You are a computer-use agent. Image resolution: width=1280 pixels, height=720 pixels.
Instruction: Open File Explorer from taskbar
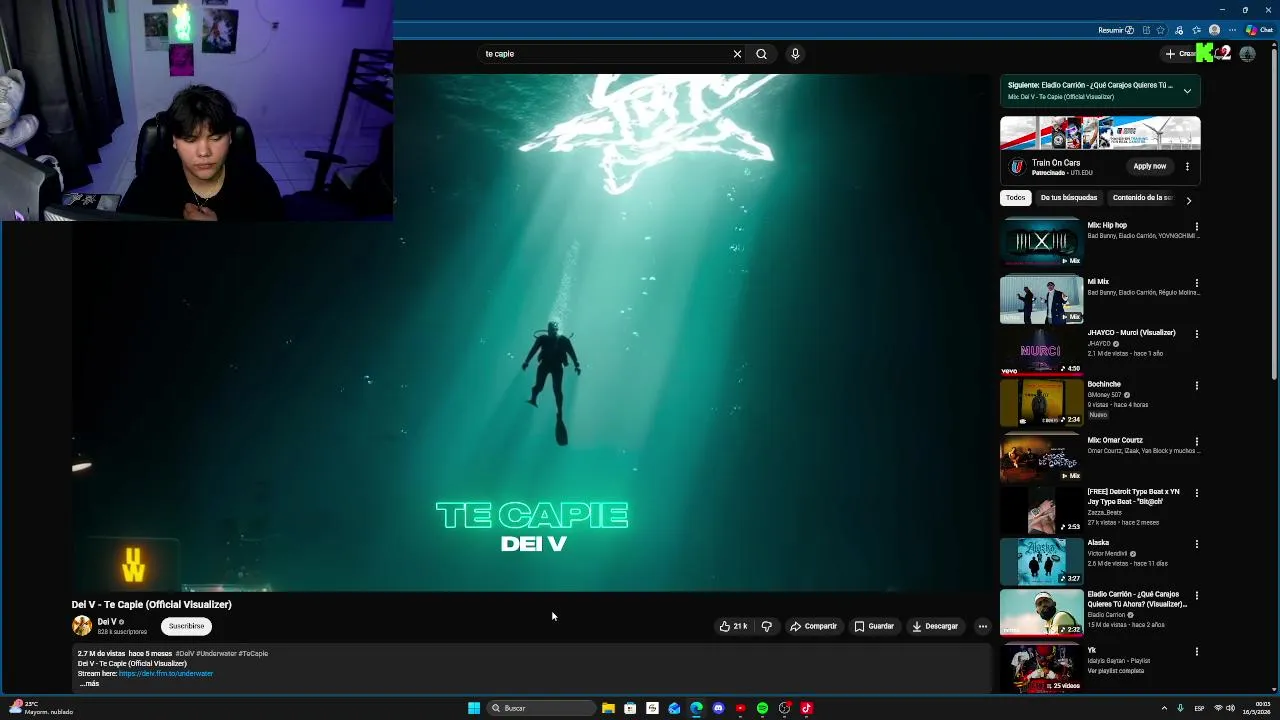[608, 708]
